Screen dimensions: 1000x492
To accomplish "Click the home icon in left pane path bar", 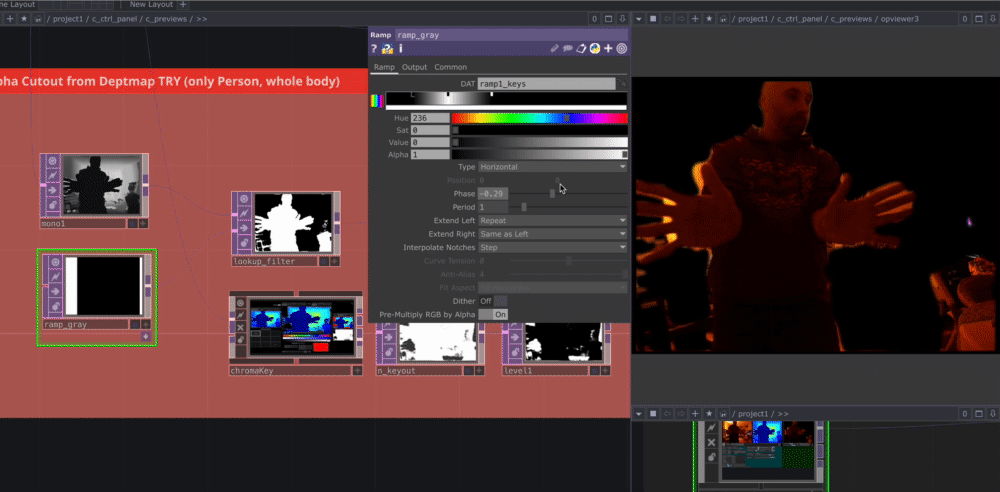I will click(x=38, y=19).
